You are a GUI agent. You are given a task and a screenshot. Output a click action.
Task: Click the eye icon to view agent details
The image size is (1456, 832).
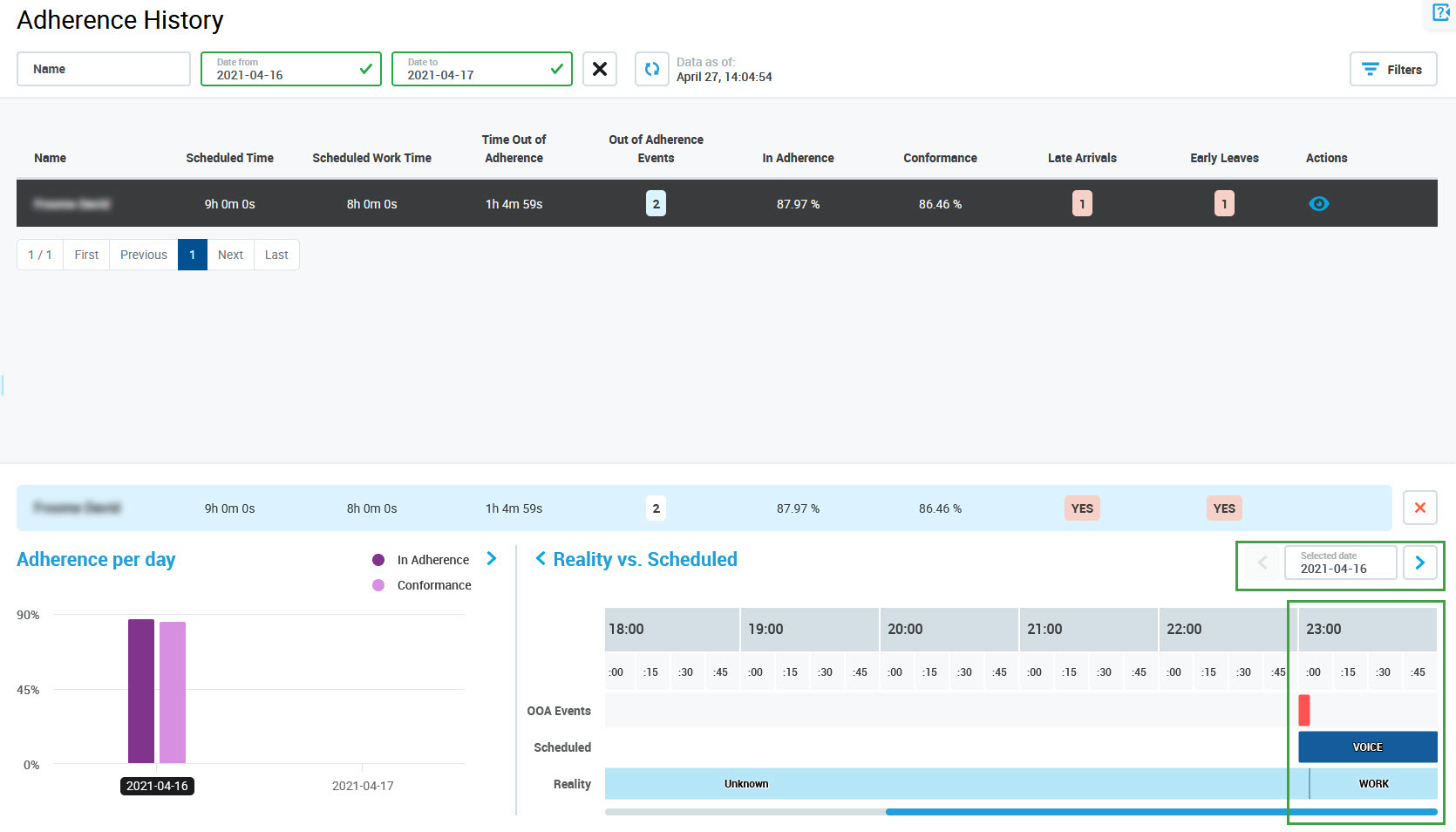1318,204
